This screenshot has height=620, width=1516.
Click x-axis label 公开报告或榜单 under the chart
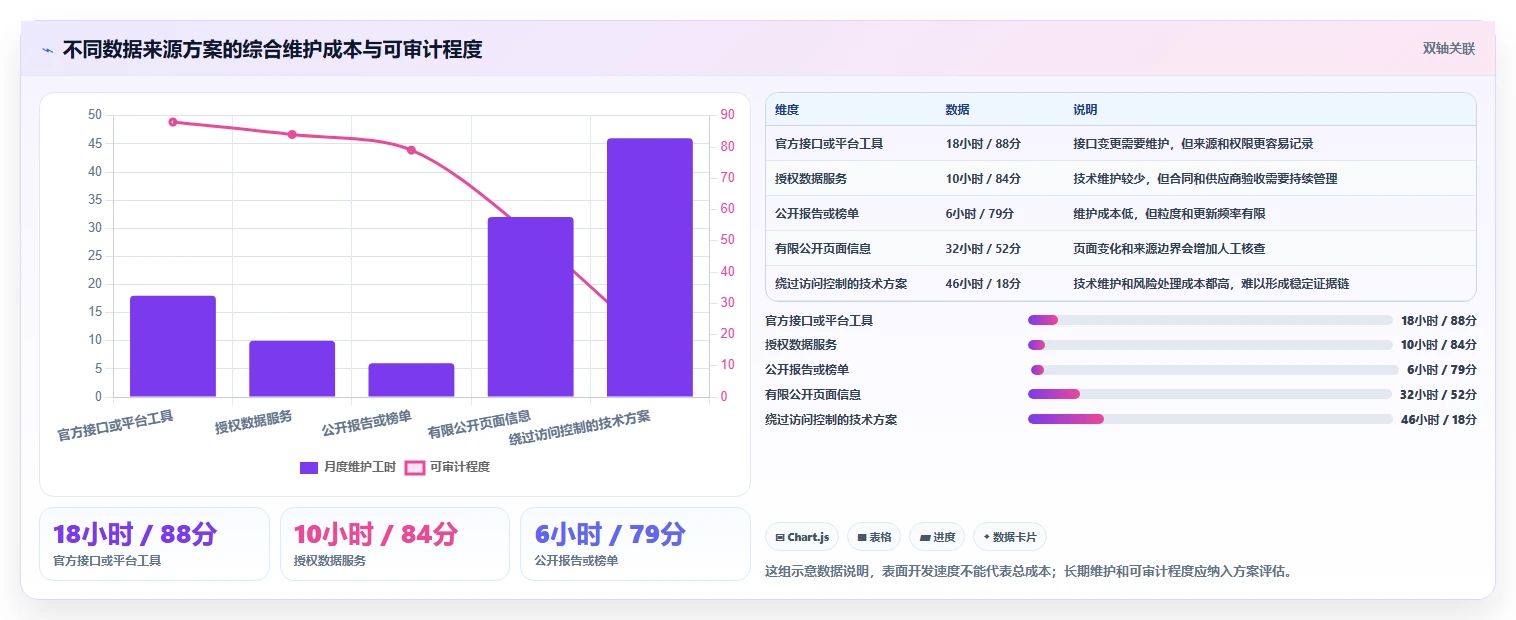pyautogui.click(x=367, y=424)
